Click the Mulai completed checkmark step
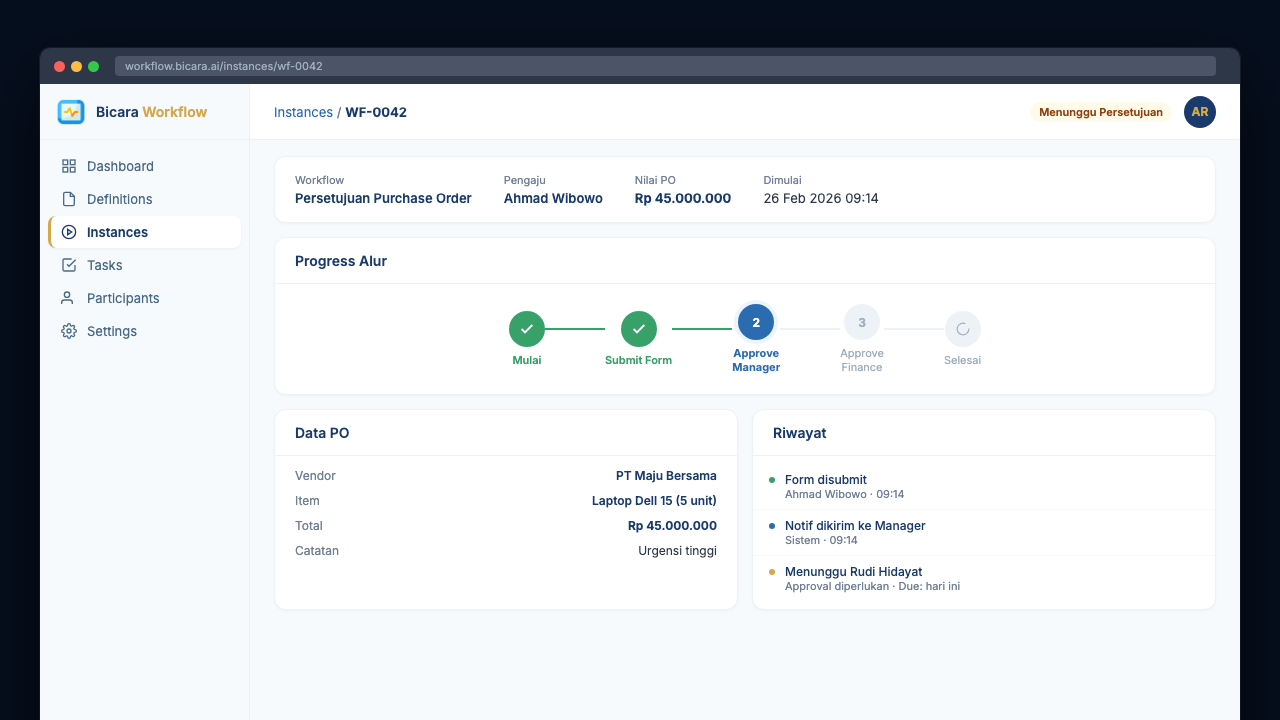Screen dimensions: 1280x720 pyautogui.click(x=526, y=328)
